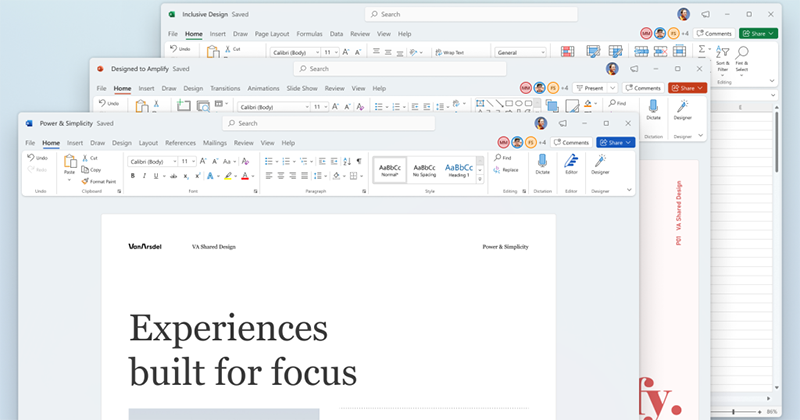The width and height of the screenshot is (800, 420).
Task: Open Designer in Word ribbon
Action: point(600,164)
